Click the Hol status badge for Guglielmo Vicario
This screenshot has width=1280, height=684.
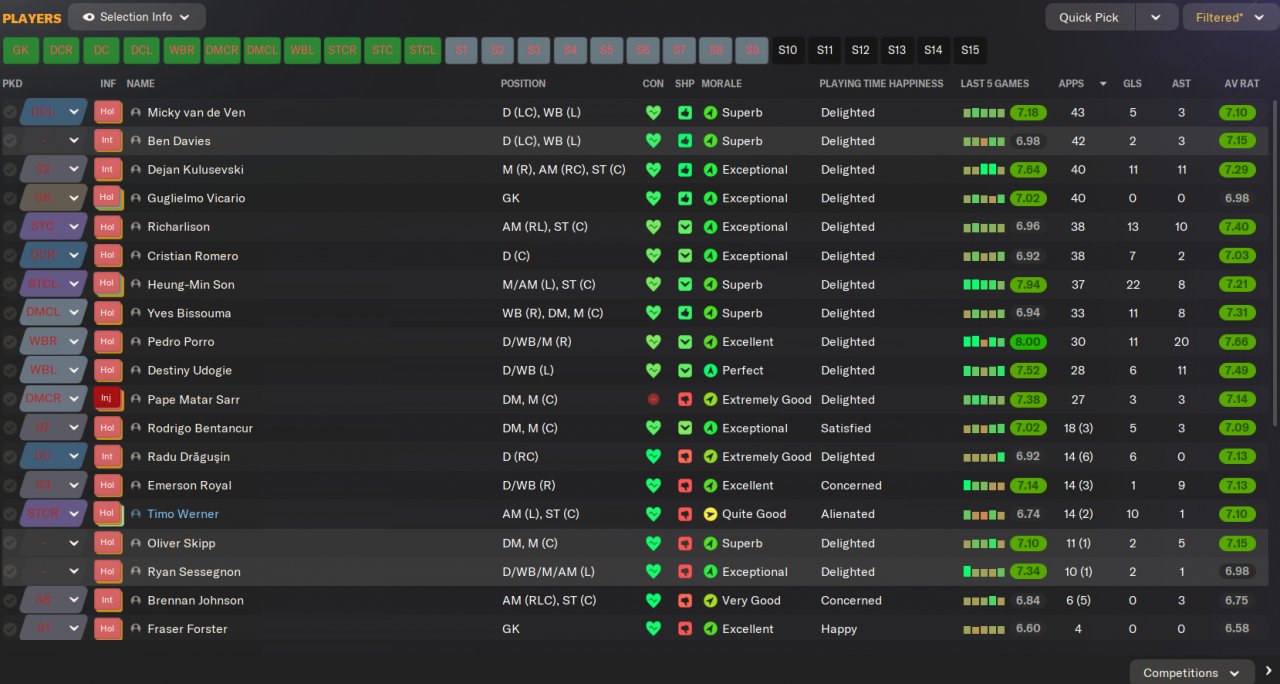click(x=108, y=198)
